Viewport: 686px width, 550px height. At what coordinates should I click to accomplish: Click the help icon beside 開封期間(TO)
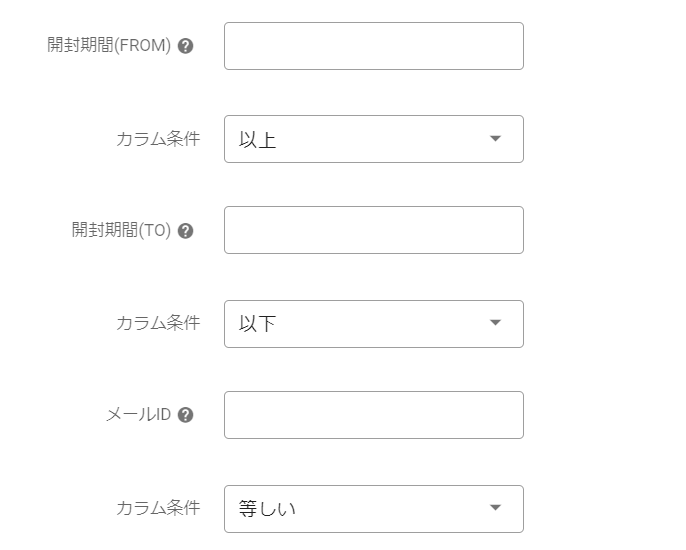(185, 231)
